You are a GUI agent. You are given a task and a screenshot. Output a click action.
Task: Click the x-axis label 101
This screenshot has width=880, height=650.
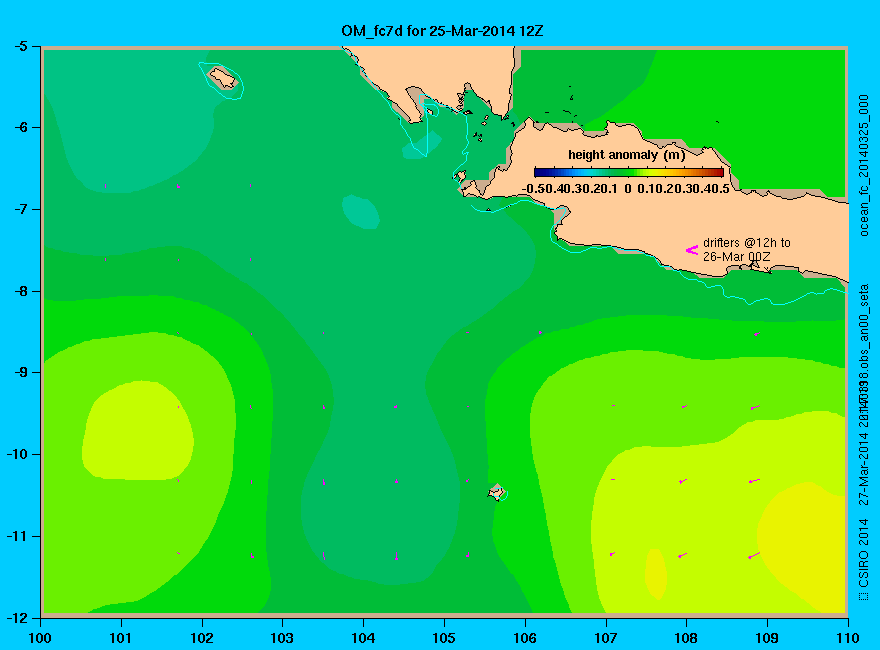[121, 638]
